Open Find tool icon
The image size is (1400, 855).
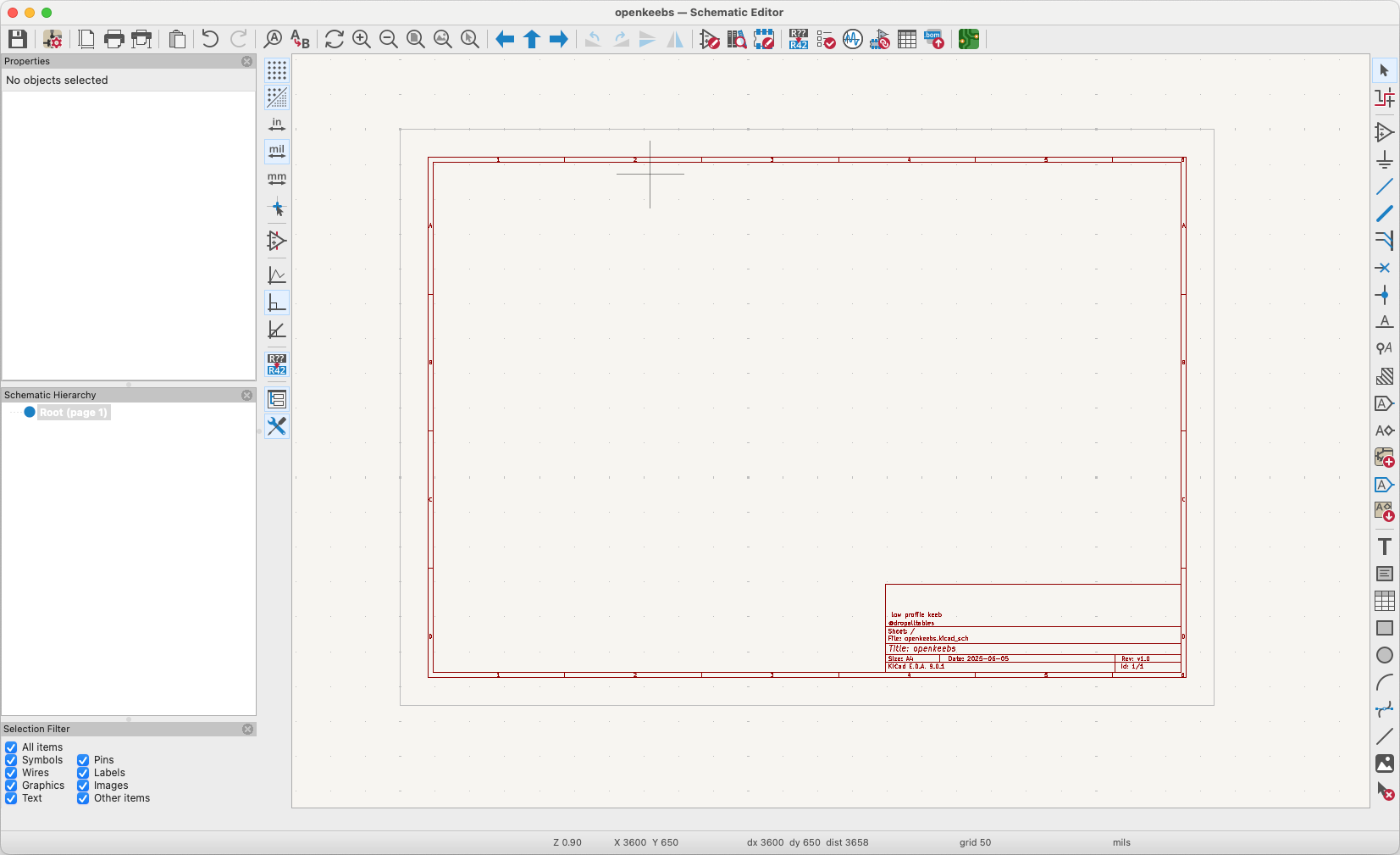(273, 39)
